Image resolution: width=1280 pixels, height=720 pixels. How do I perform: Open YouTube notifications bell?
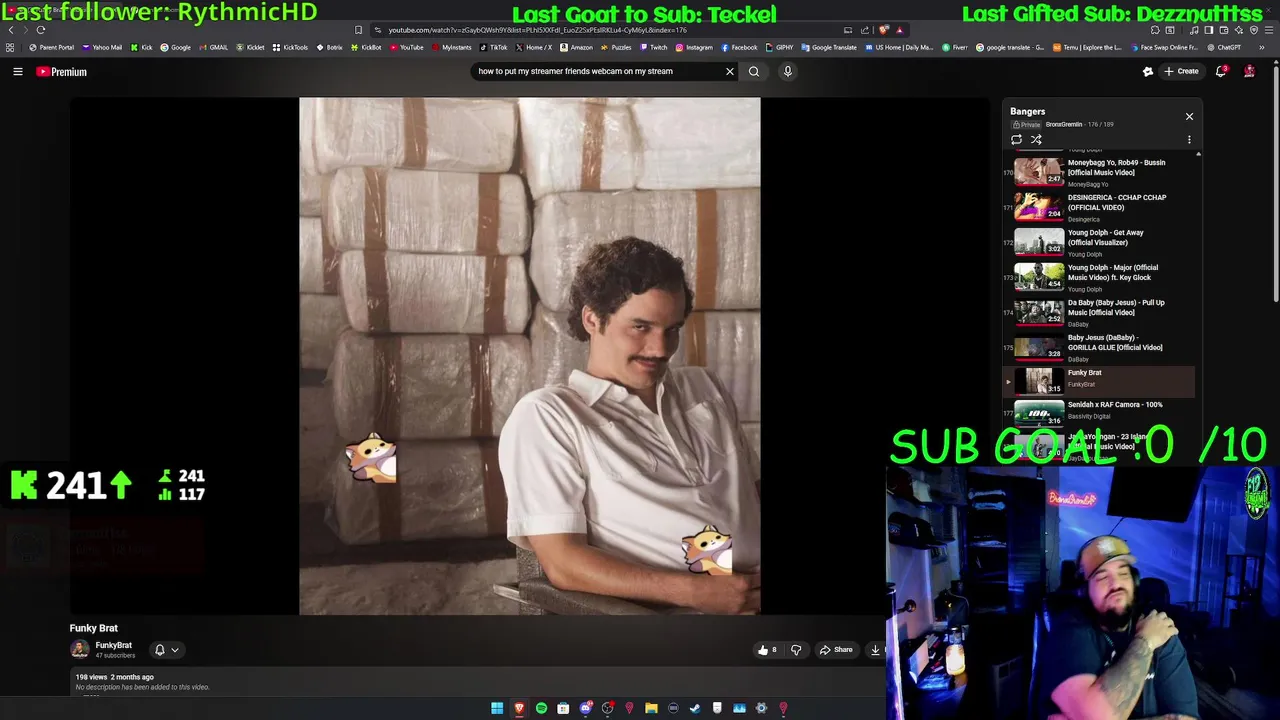tap(1222, 71)
